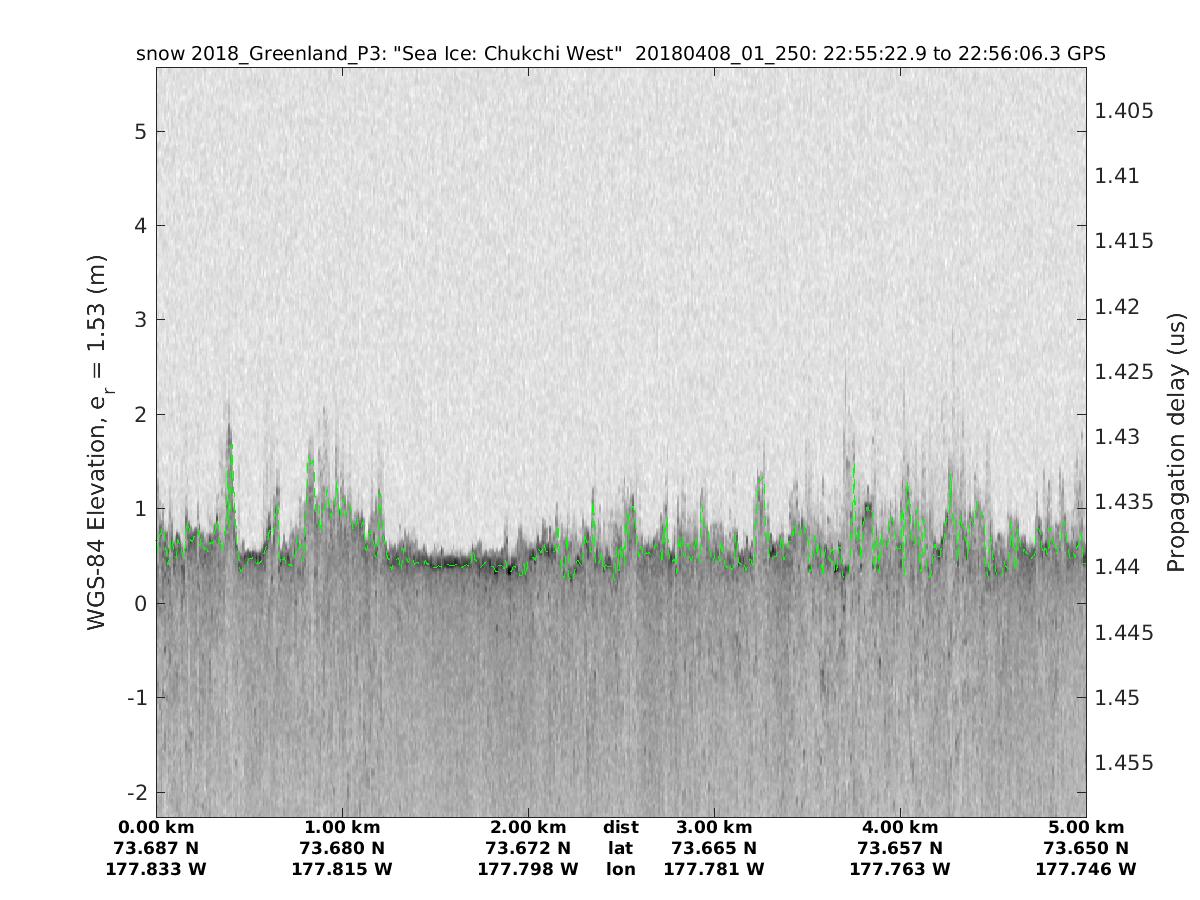Click the 'Propagation delay (us)' axis label
The image size is (1200, 900).
tap(1176, 443)
